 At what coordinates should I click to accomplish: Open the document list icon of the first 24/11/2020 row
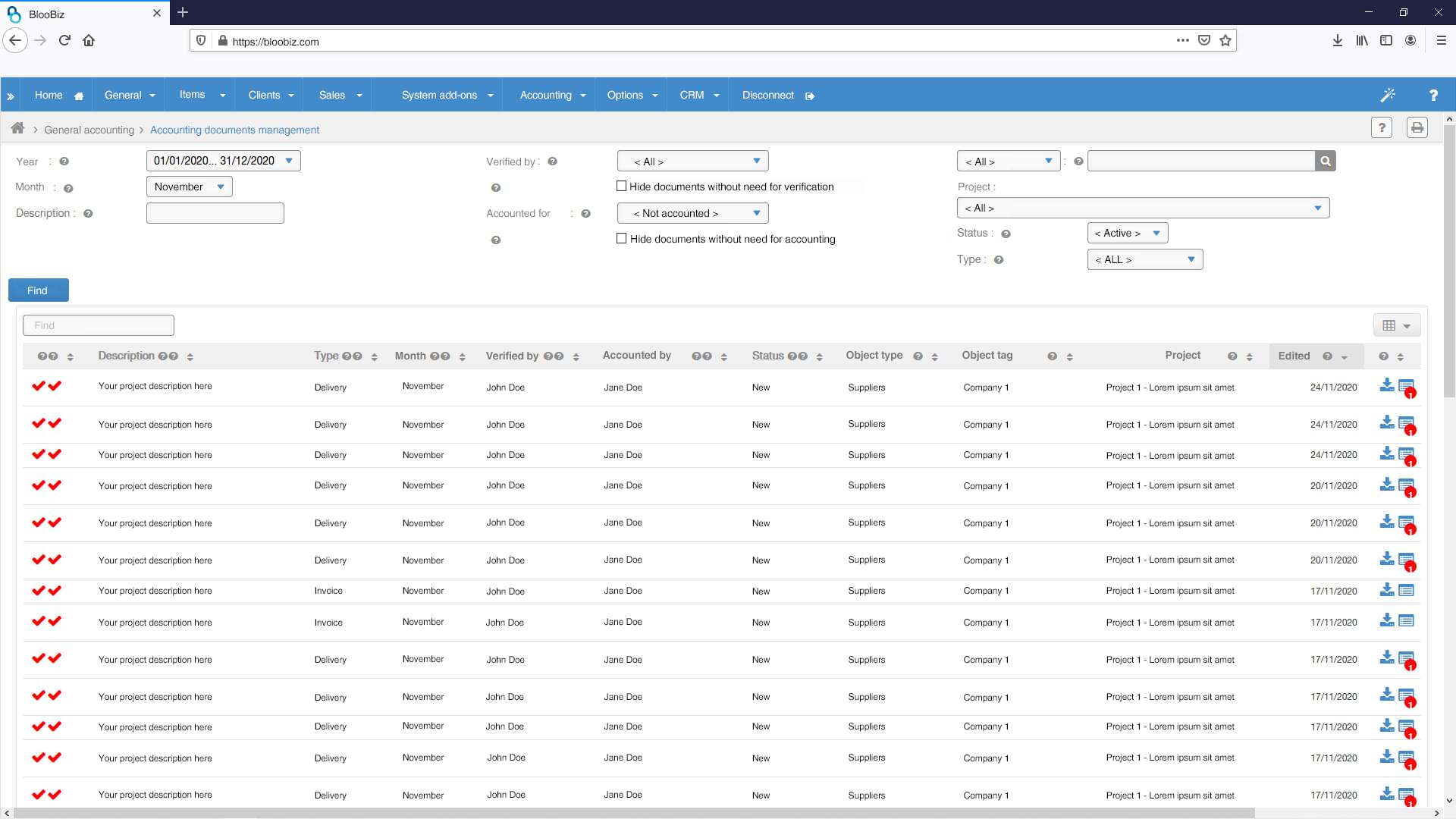pos(1407,387)
